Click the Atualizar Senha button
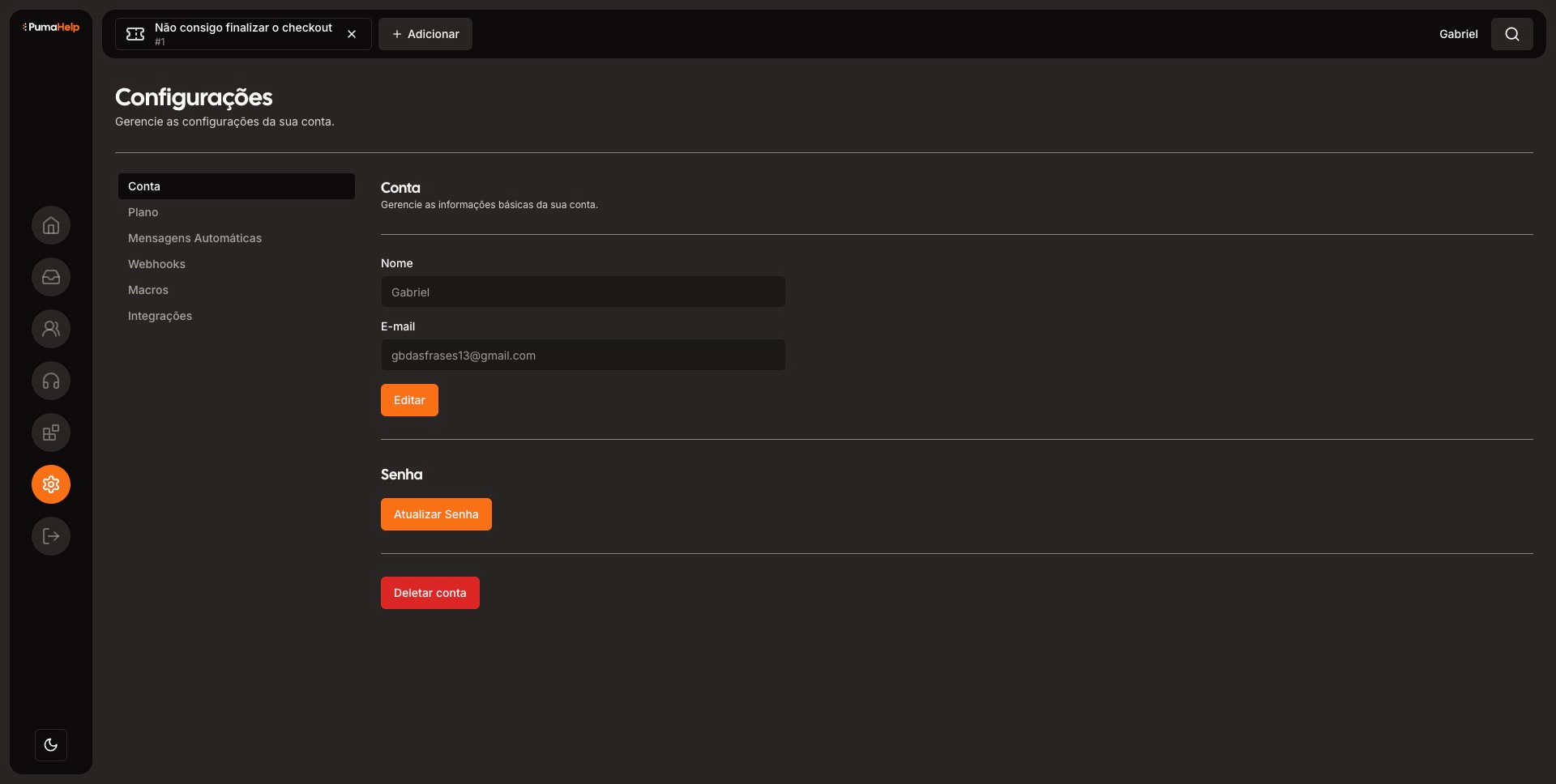This screenshot has width=1556, height=784. (436, 514)
